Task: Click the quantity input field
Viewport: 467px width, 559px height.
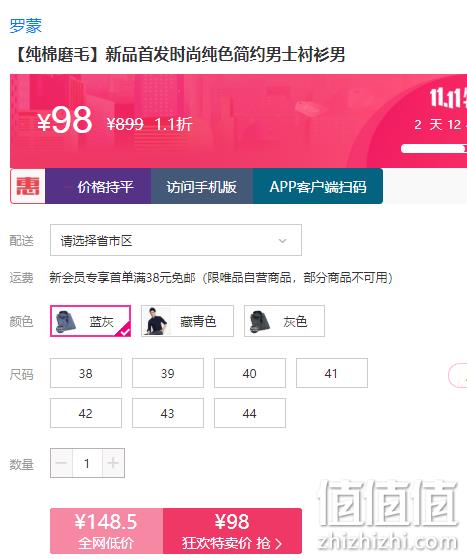Action: tap(87, 463)
